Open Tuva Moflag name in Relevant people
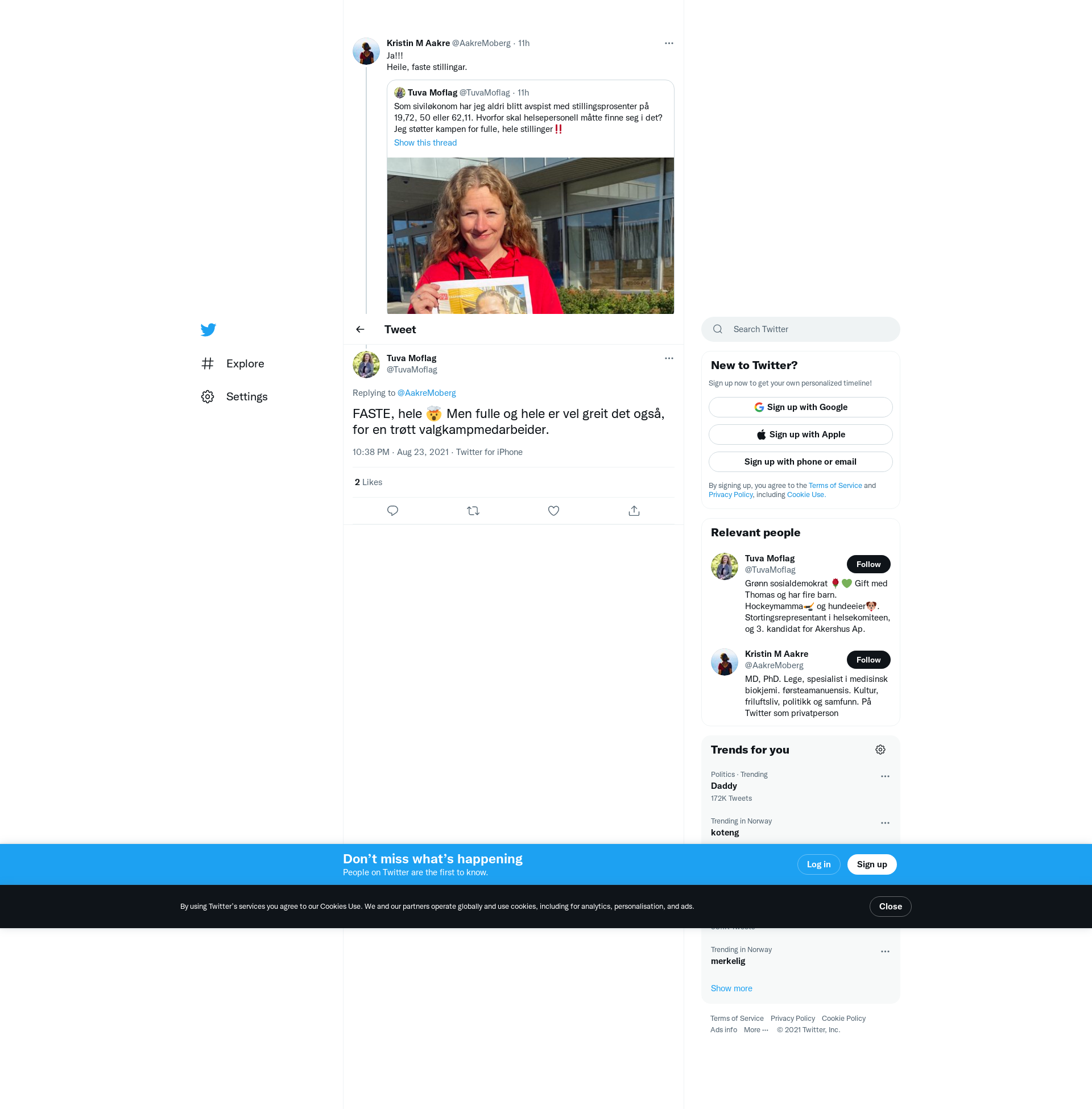 coord(770,559)
